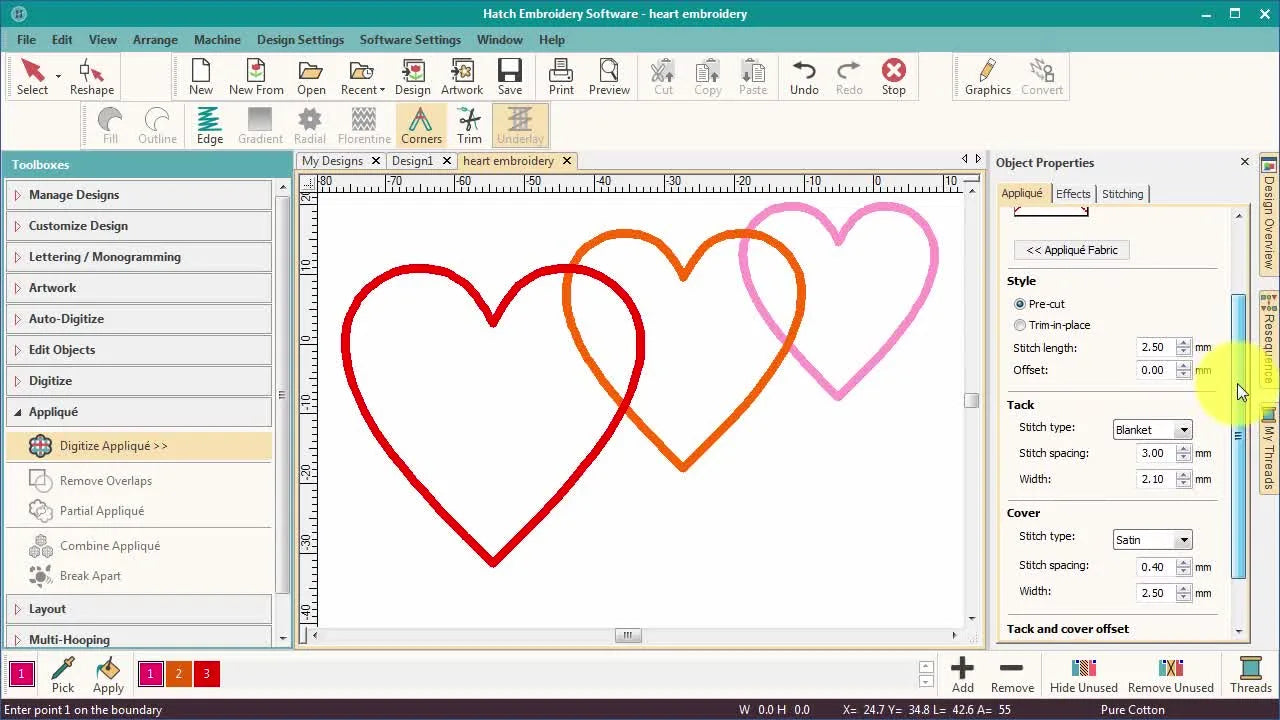1280x720 pixels.
Task: Expand the Auto-Digitize toolbox
Action: [138, 319]
